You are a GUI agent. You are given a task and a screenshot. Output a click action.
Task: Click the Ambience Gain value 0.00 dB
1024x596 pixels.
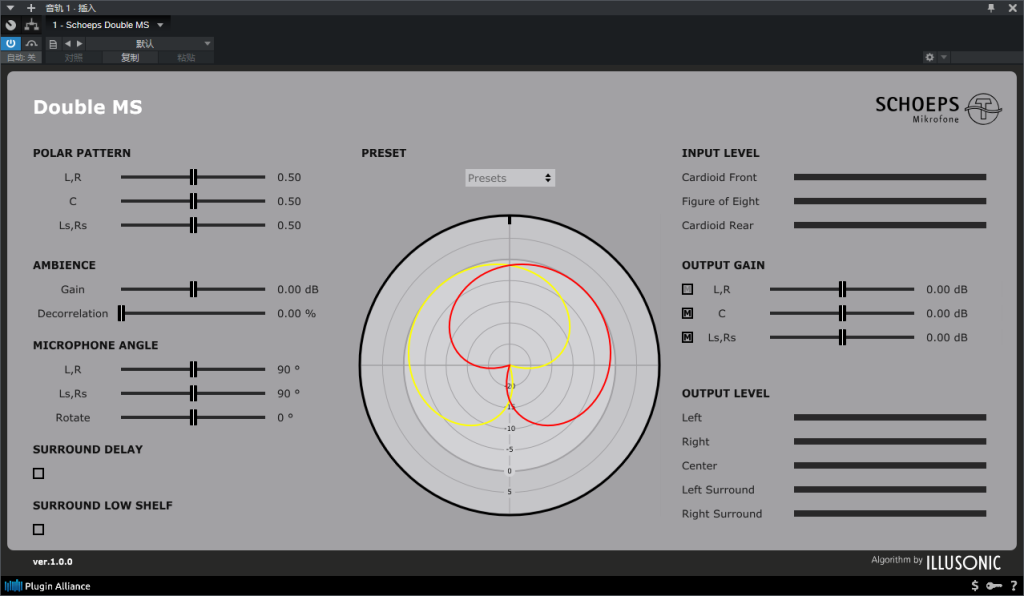click(x=298, y=289)
